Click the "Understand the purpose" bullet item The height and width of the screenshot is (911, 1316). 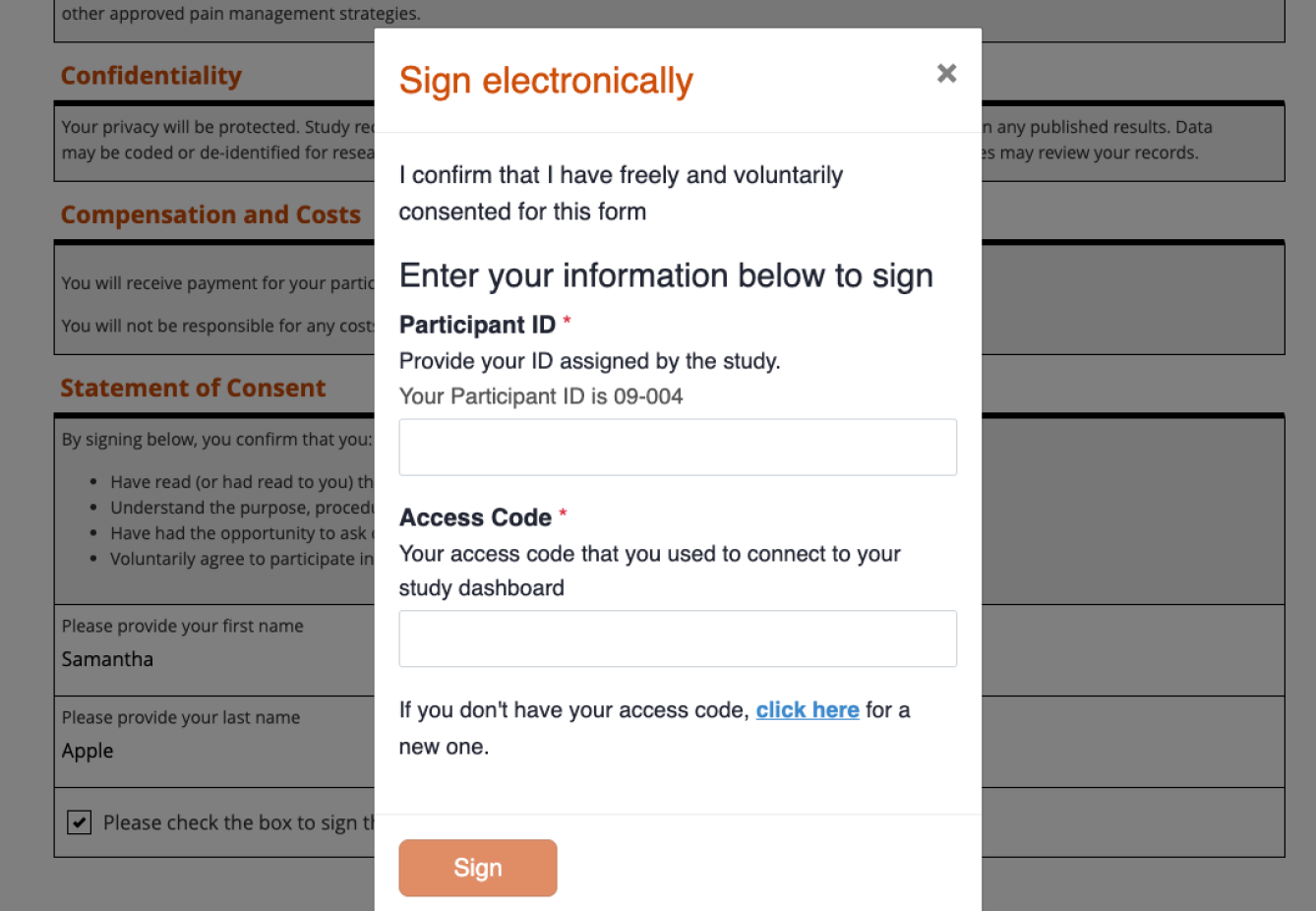click(241, 508)
